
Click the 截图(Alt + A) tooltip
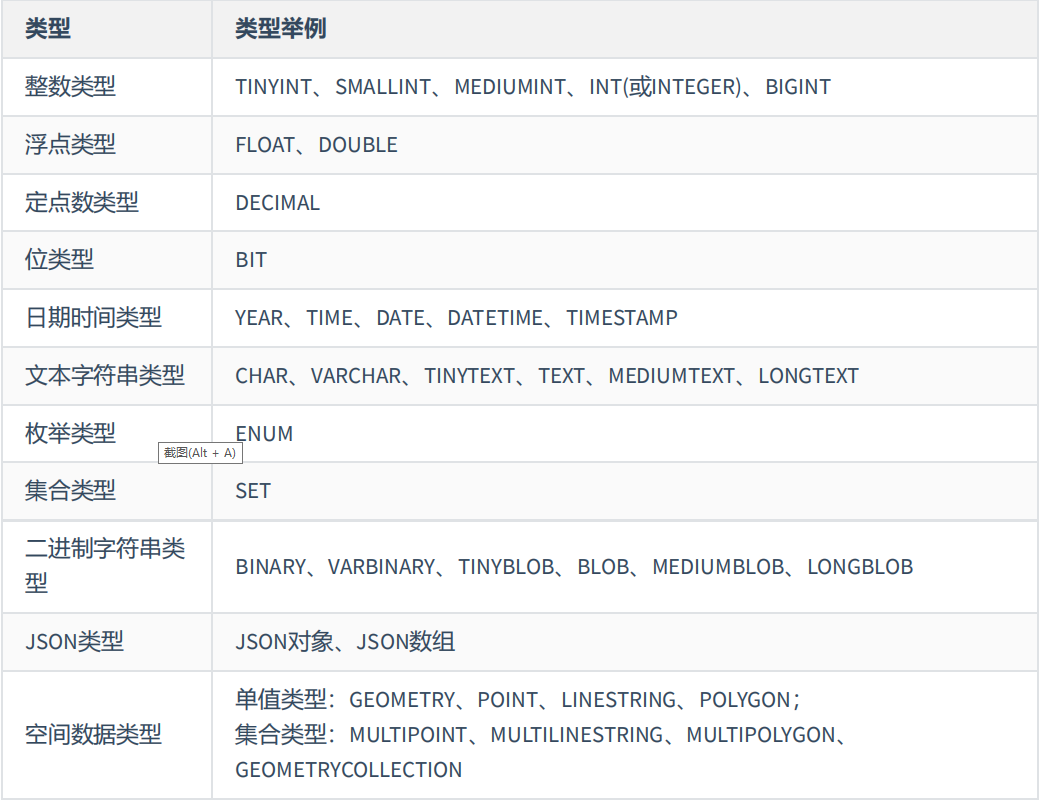click(200, 453)
